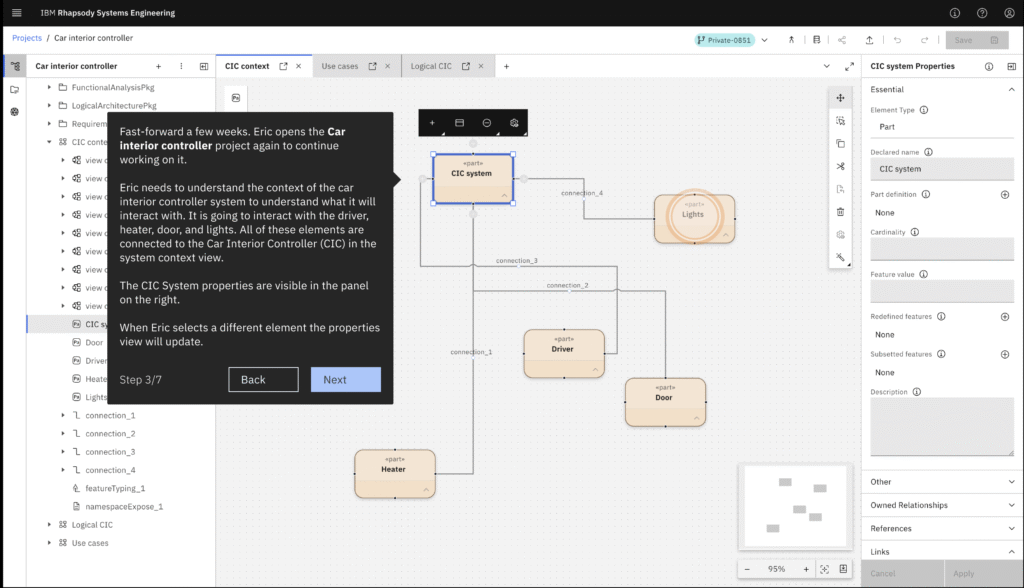Zoom out with the minus button
The image size is (1024, 588).
(x=747, y=569)
